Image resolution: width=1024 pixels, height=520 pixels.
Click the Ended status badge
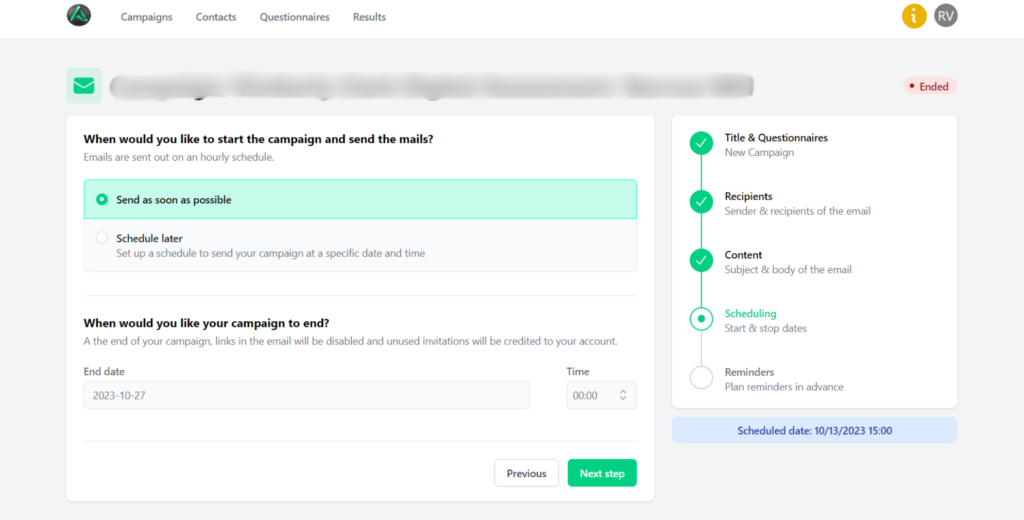pos(929,86)
